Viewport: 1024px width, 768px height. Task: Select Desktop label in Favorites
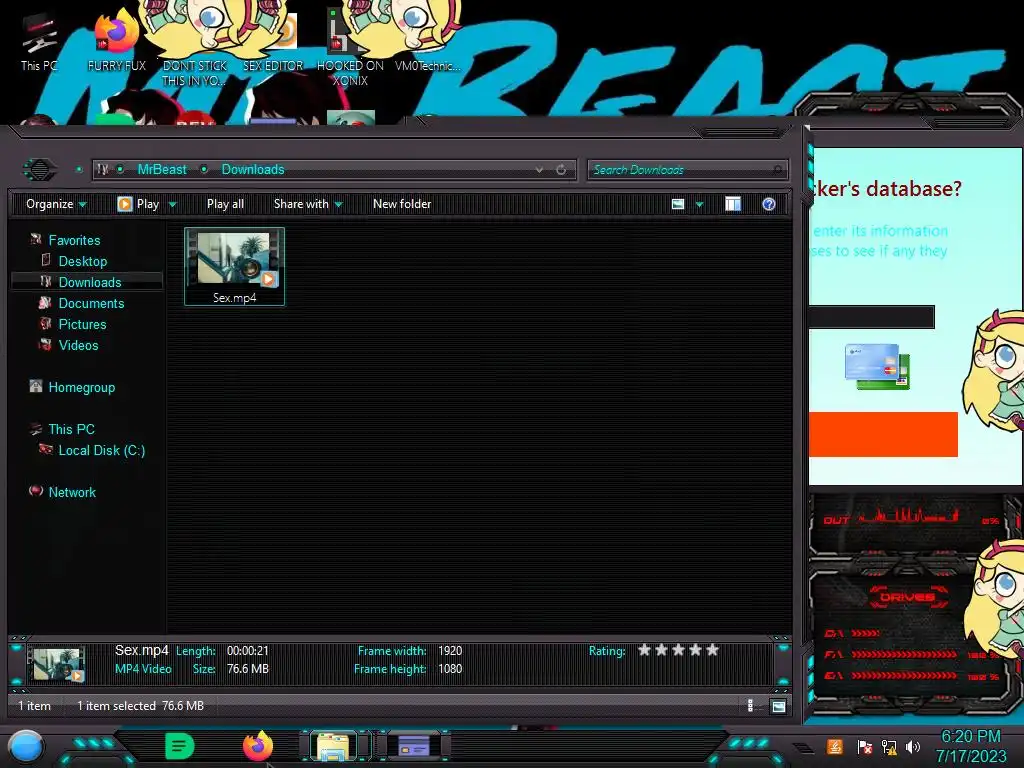(x=83, y=261)
